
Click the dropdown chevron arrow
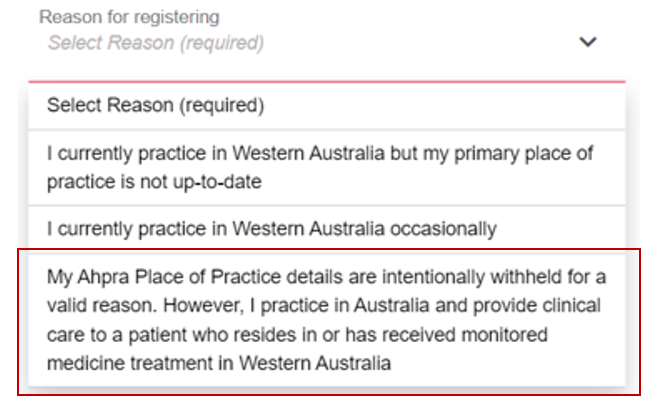pyautogui.click(x=589, y=42)
